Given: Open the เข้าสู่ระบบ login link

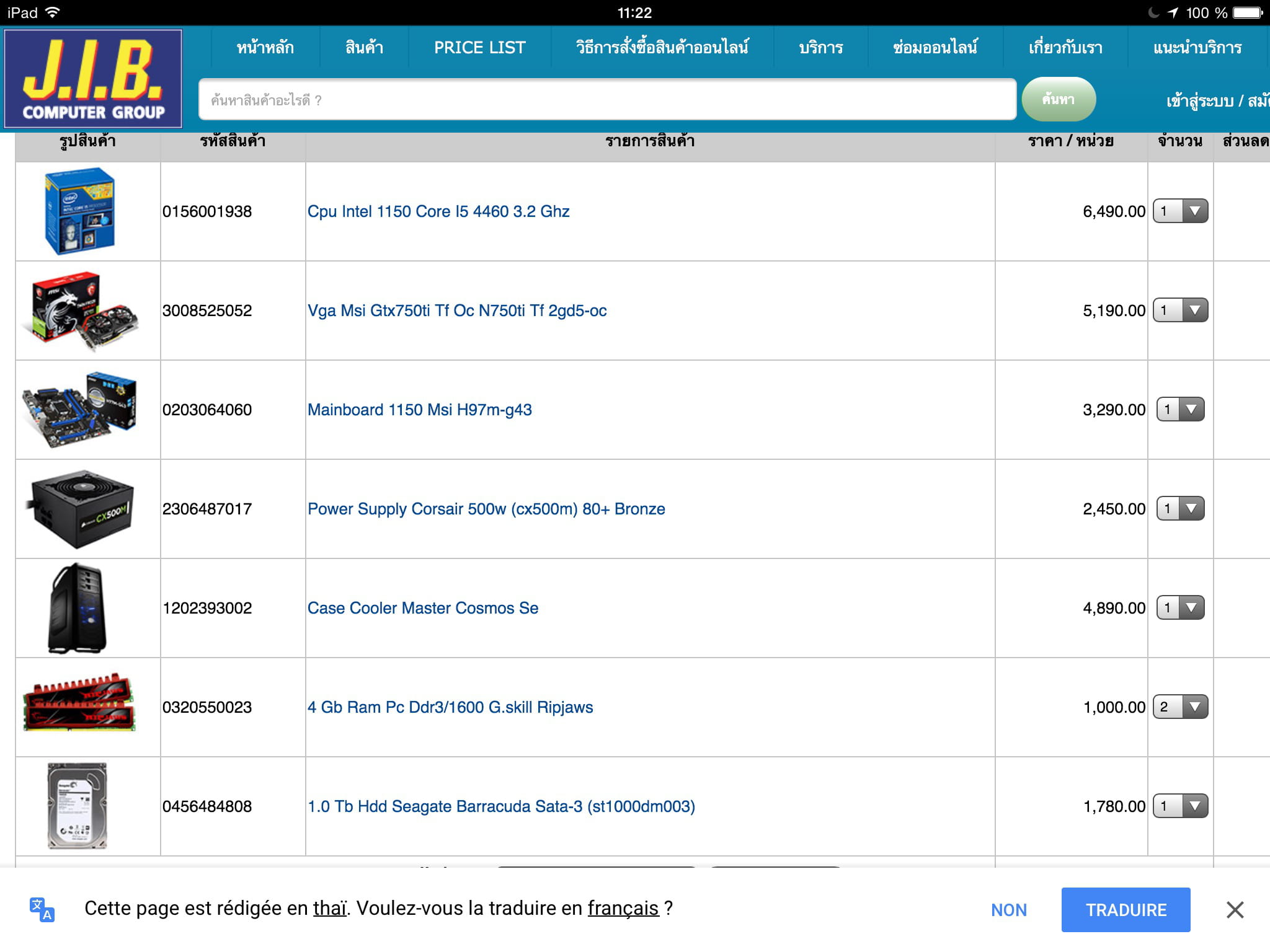Looking at the screenshot, I should (1199, 100).
